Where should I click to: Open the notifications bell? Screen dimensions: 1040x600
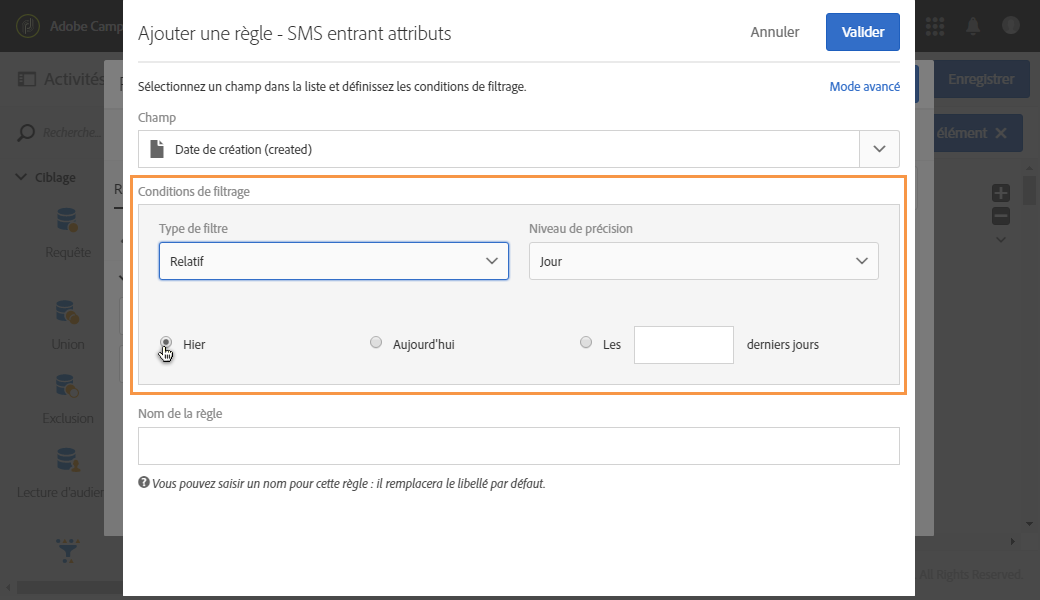pyautogui.click(x=972, y=25)
